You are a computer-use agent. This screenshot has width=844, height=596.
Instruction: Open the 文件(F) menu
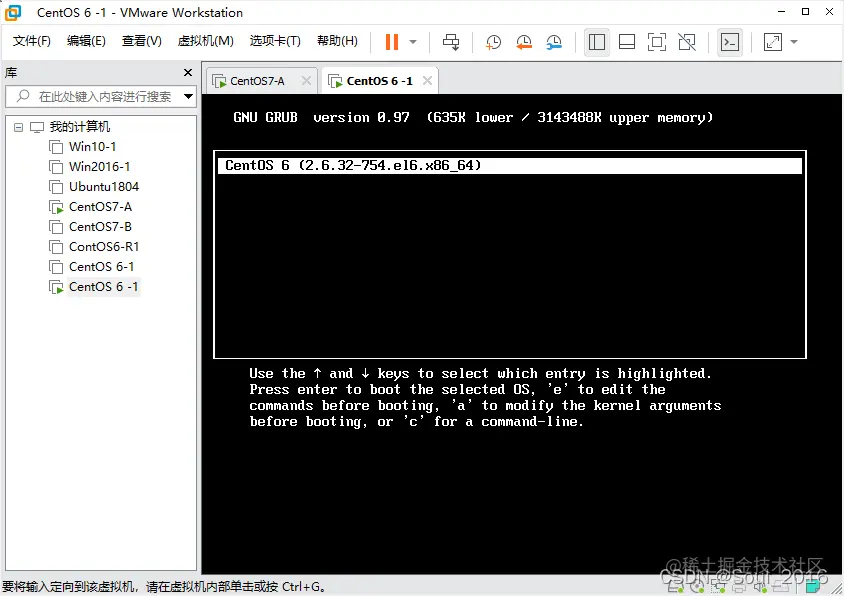click(31, 41)
